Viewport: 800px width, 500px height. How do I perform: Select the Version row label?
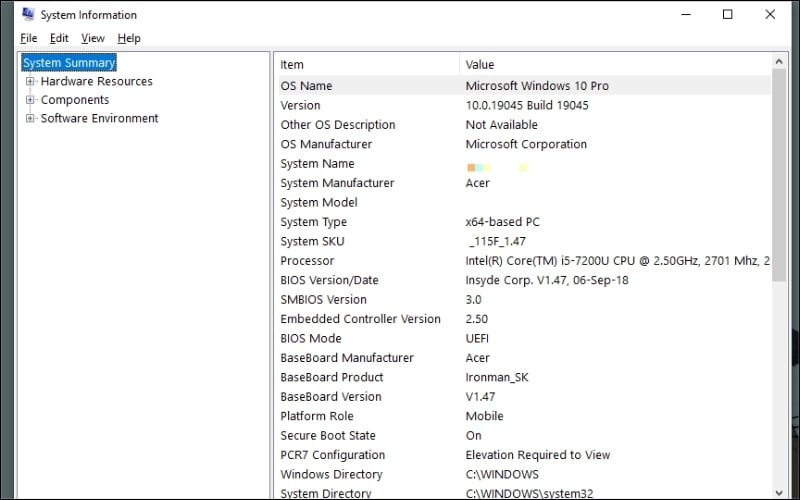(301, 105)
